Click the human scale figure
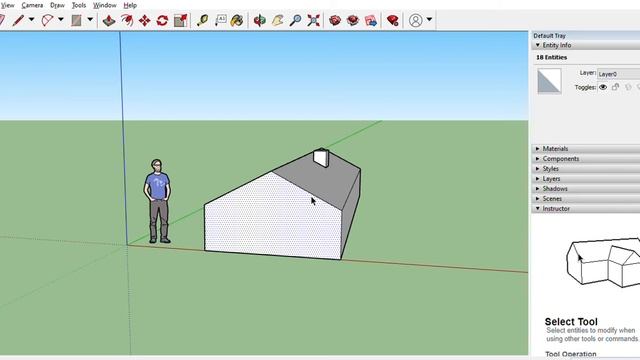 point(157,201)
